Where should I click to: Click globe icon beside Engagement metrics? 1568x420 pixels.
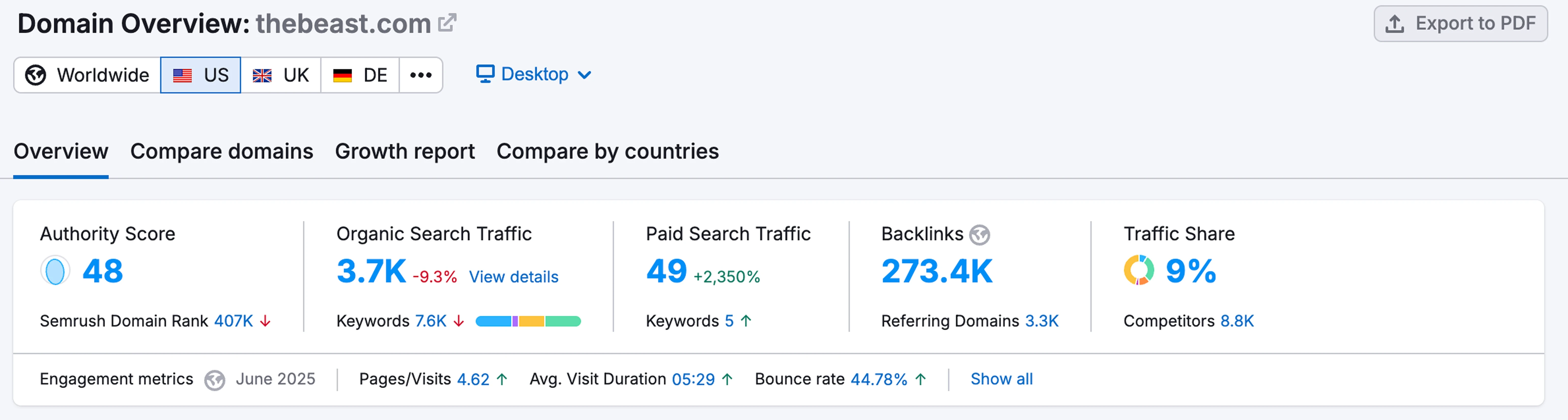[x=214, y=380]
